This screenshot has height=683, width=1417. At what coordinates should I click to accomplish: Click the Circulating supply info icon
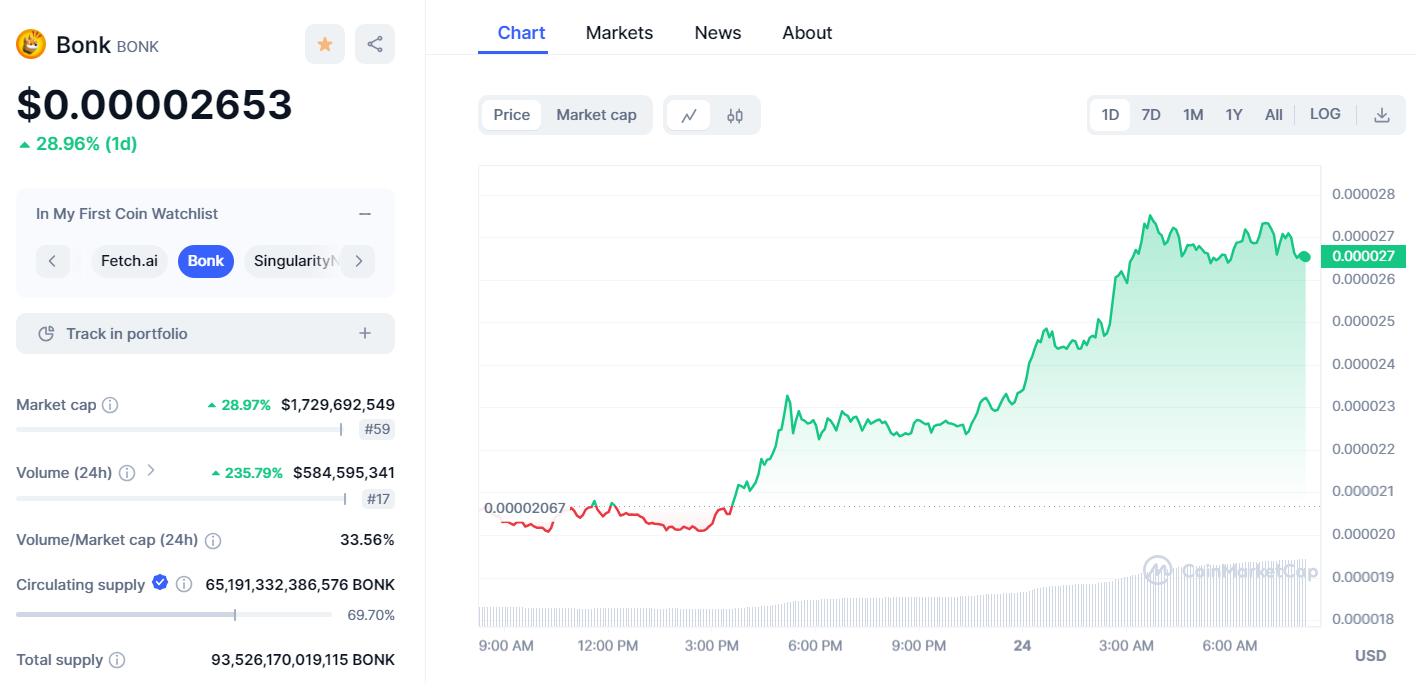click(184, 584)
